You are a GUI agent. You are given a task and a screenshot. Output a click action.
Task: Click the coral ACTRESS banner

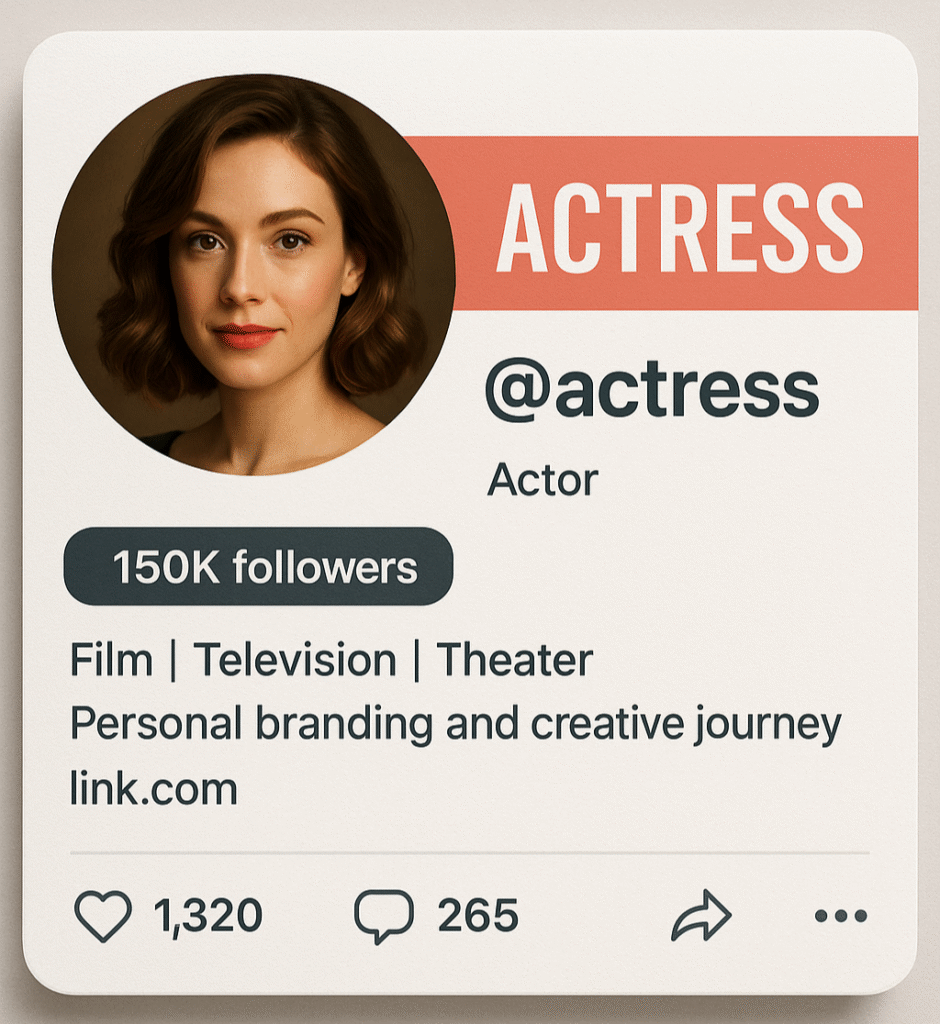point(680,223)
